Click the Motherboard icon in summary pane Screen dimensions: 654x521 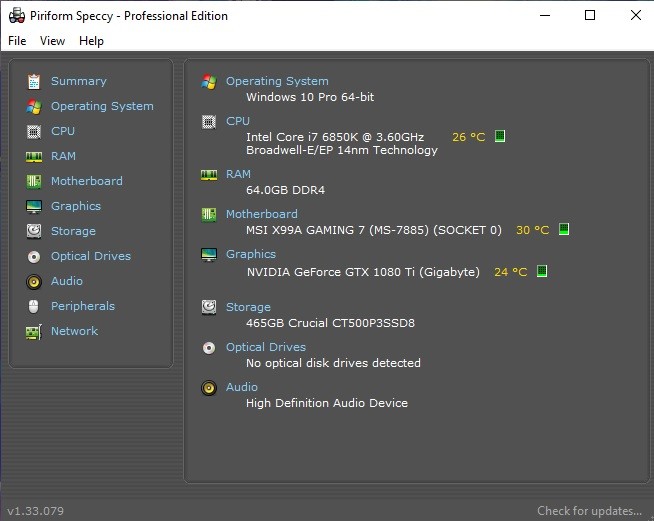[209, 214]
